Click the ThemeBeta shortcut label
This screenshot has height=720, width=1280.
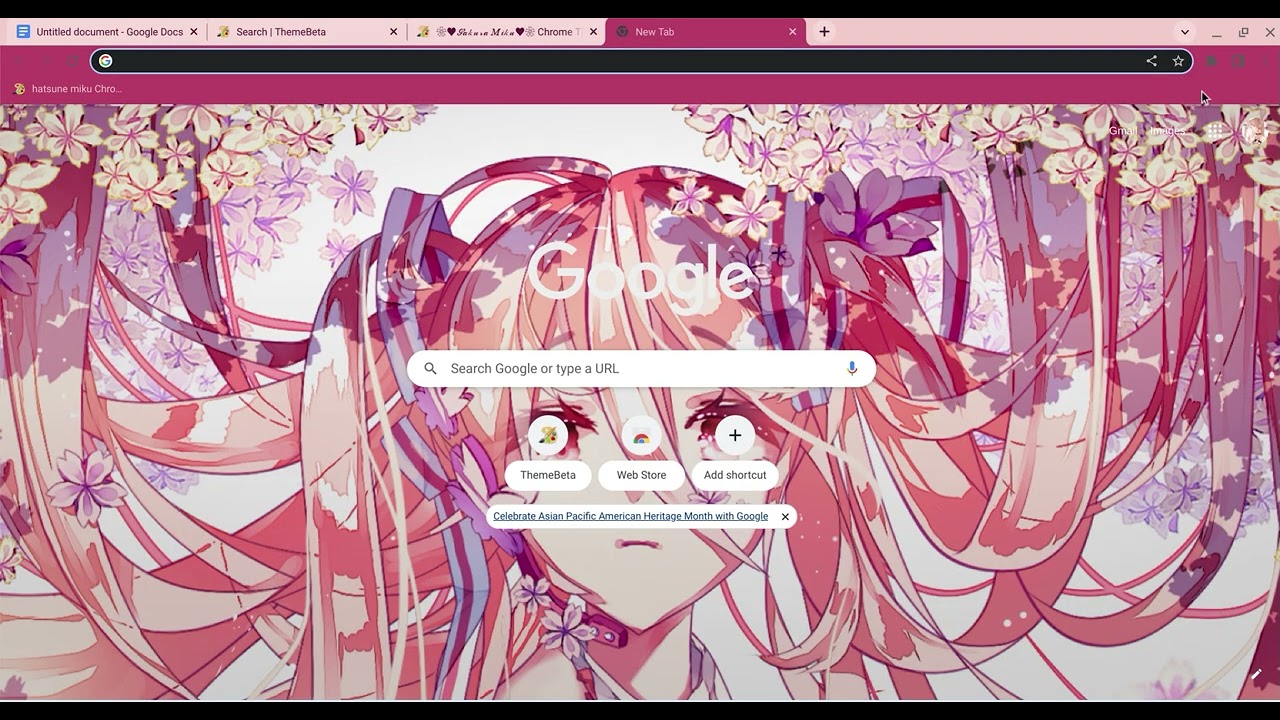(x=548, y=475)
